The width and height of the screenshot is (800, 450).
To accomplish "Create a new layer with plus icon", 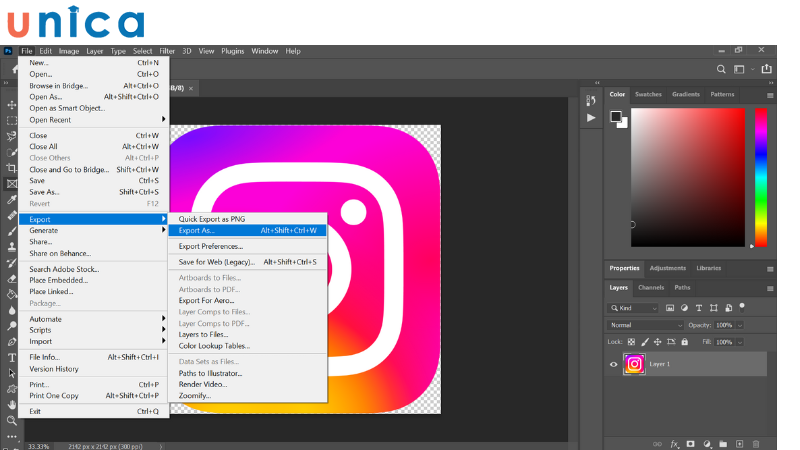I will pos(740,443).
